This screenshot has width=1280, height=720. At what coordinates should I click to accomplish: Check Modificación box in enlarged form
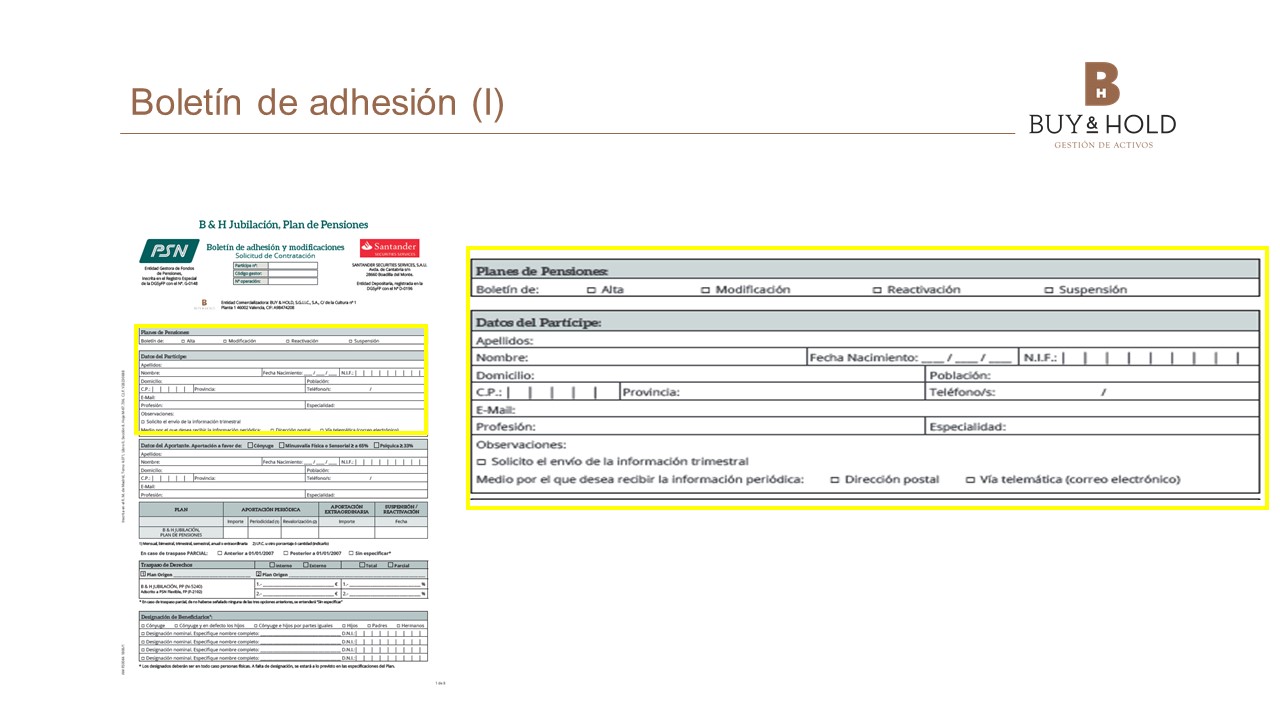tap(705, 290)
